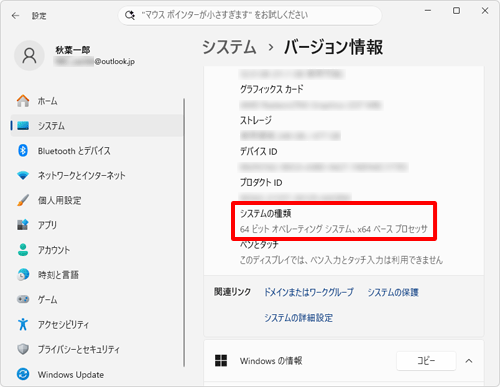
Task: Collapse the Windows の情報 section chevron
Action: pos(469,361)
